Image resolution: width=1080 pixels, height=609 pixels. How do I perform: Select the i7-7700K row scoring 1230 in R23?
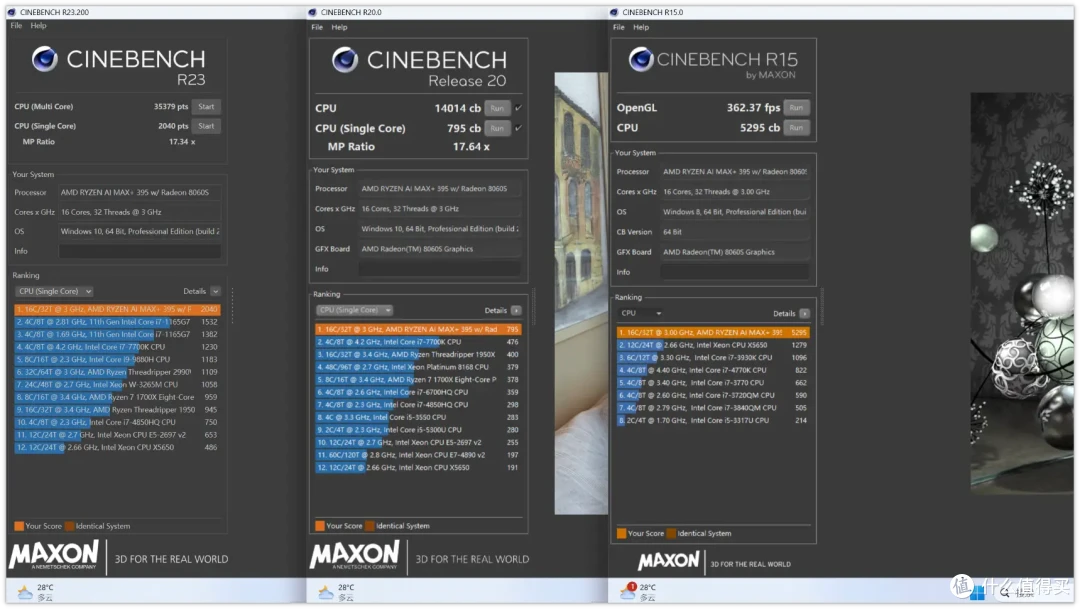pos(117,347)
